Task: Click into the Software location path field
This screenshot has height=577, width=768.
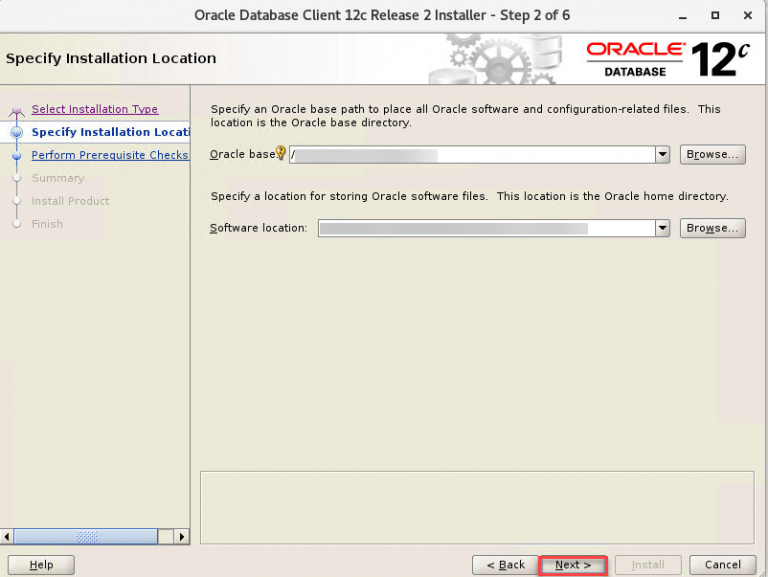Action: point(486,228)
